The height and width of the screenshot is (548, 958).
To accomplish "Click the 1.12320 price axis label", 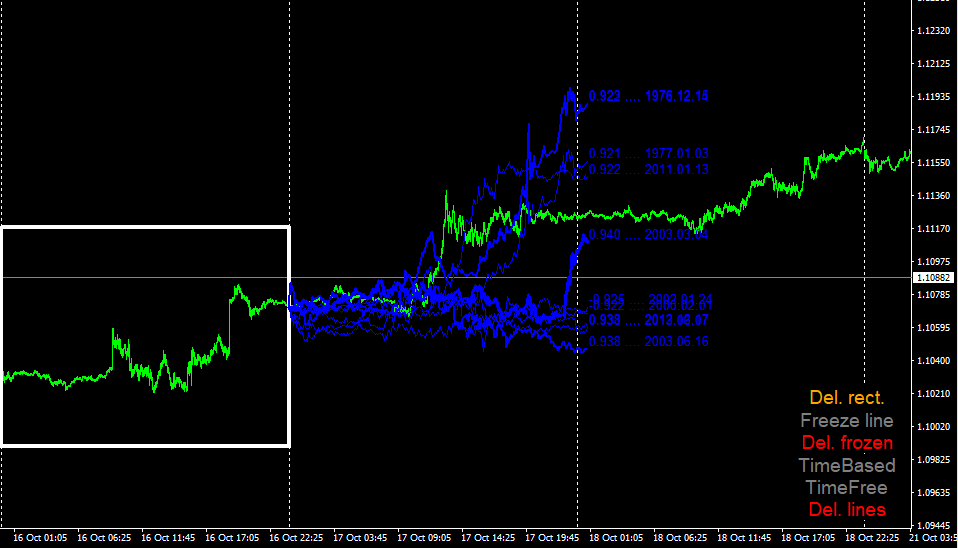I will (934, 31).
